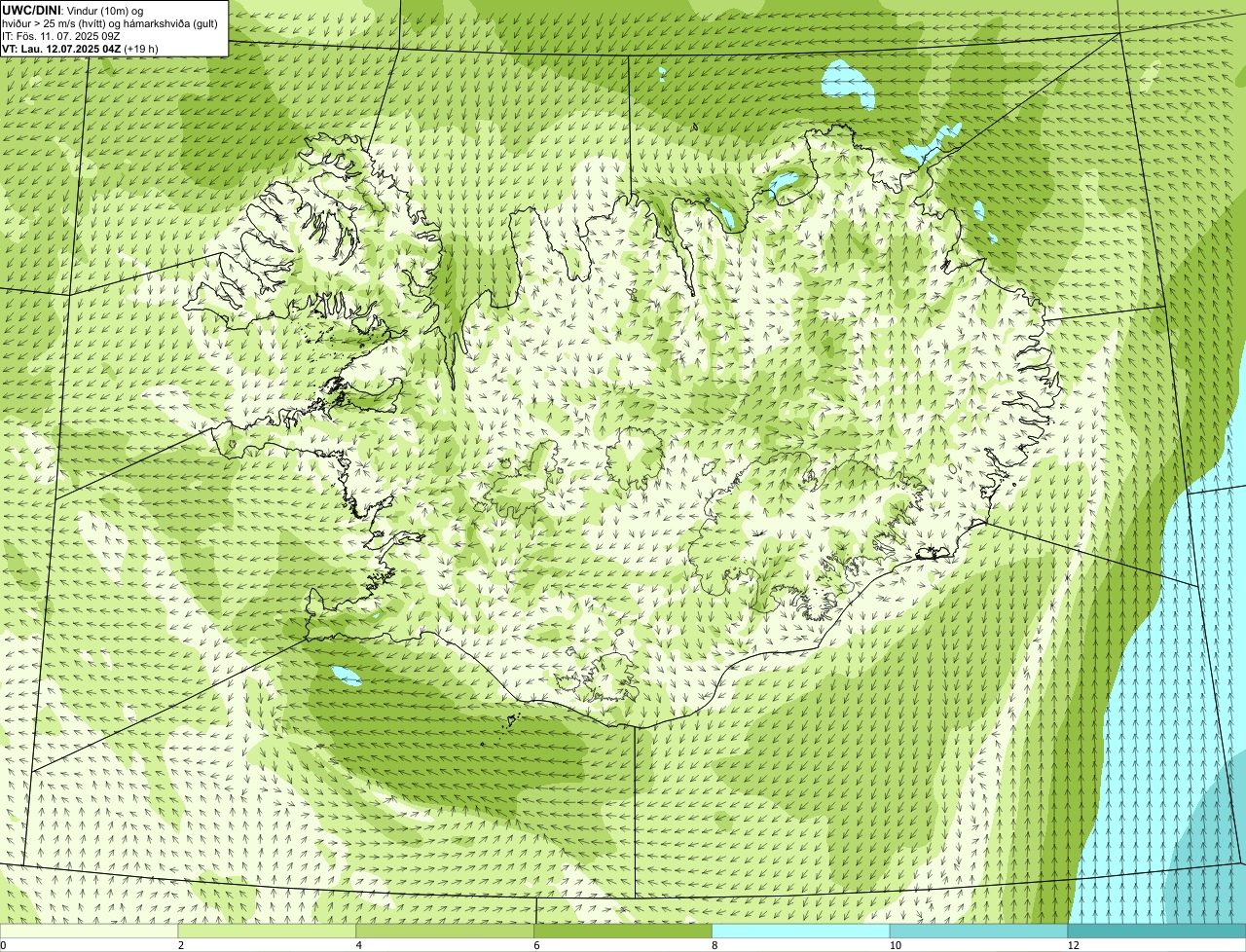
Task: Click the colorbar label "6"
Action: click(536, 945)
